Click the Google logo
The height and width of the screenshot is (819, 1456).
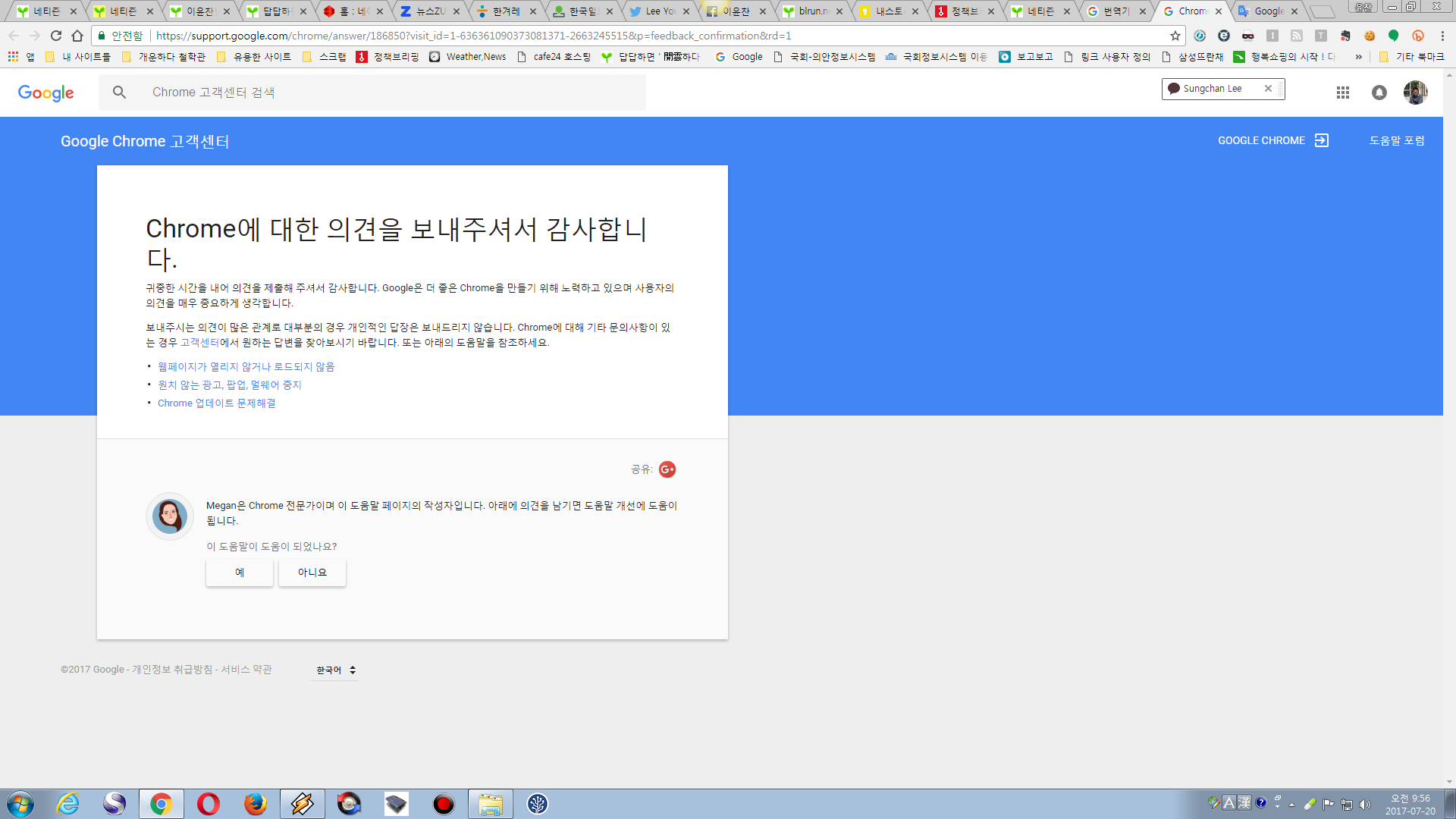coord(46,93)
